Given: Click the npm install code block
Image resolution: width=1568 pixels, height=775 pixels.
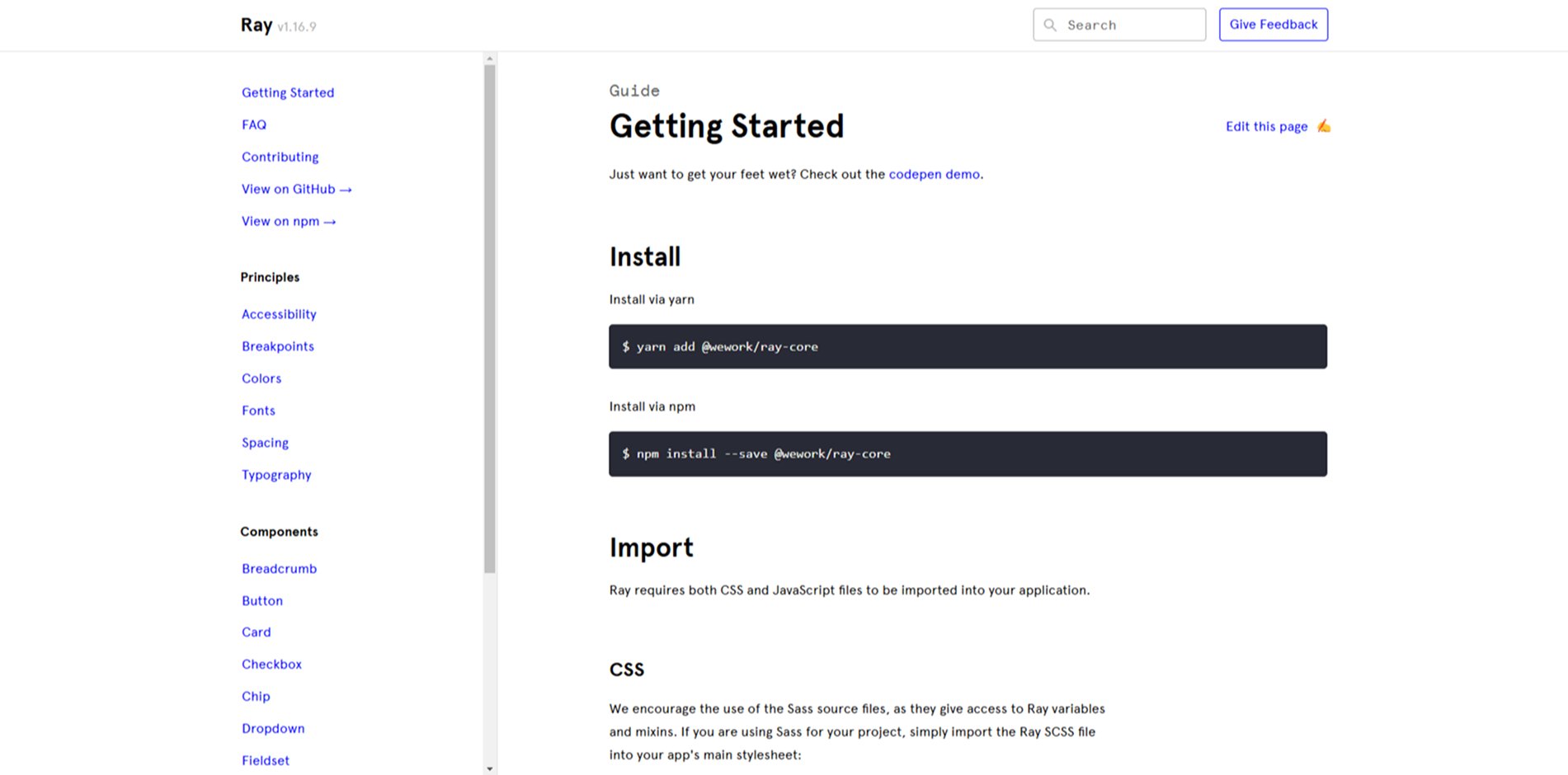Looking at the screenshot, I should (968, 453).
